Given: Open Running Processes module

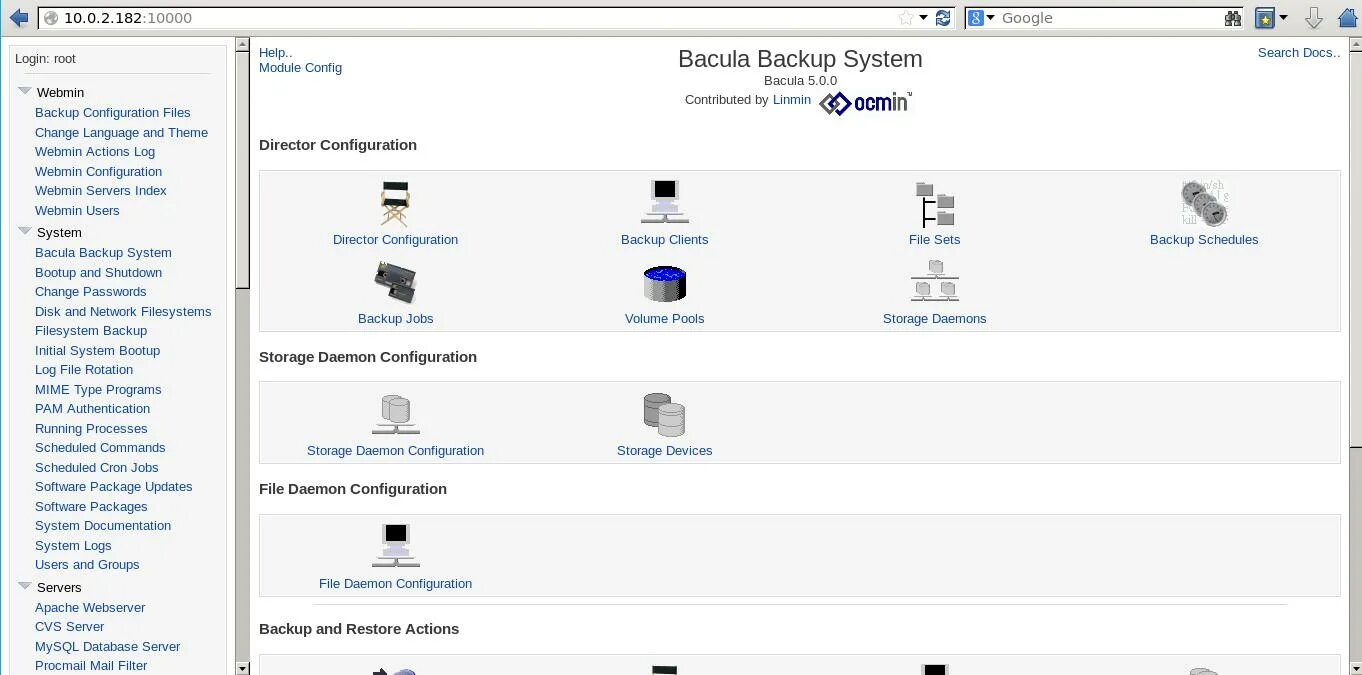Looking at the screenshot, I should click(91, 428).
